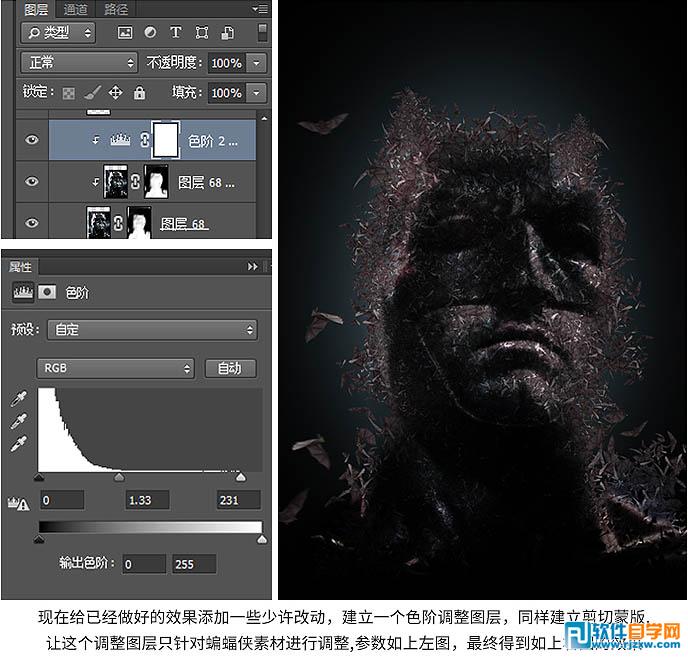Filter layers by pixel image icon
Screen dimensions: 688x658
[125, 33]
